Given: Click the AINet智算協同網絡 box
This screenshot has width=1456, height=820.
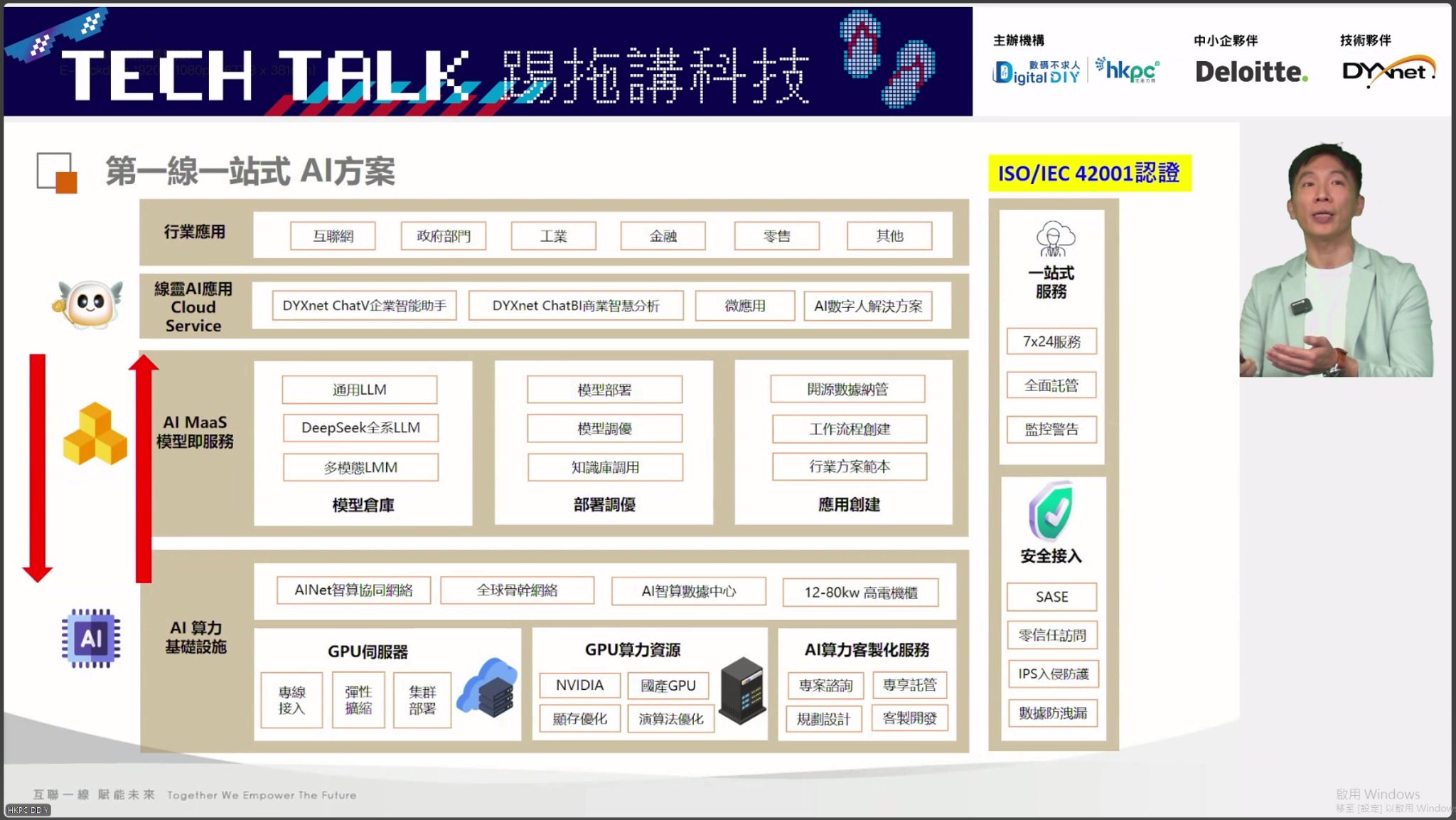Looking at the screenshot, I should 353,590.
